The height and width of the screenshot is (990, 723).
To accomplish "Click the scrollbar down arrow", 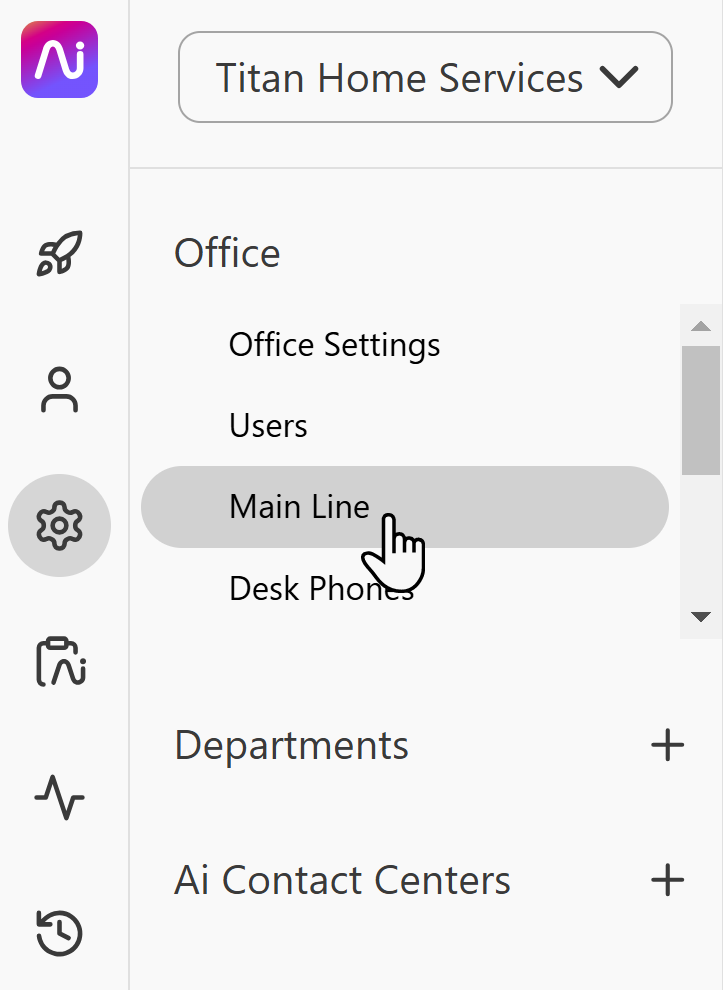I will point(701,616).
